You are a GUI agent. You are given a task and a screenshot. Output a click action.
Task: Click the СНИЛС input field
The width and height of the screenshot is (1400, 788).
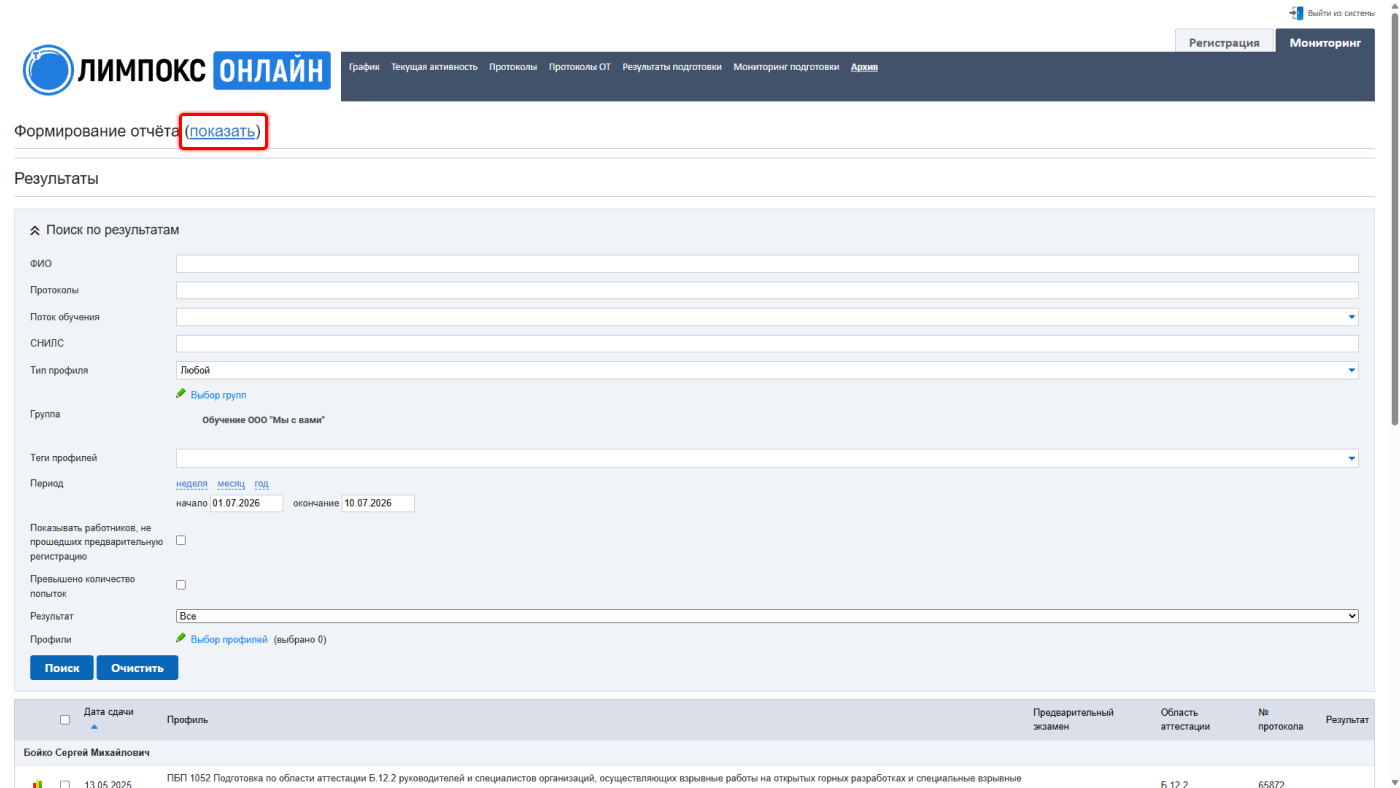[767, 343]
